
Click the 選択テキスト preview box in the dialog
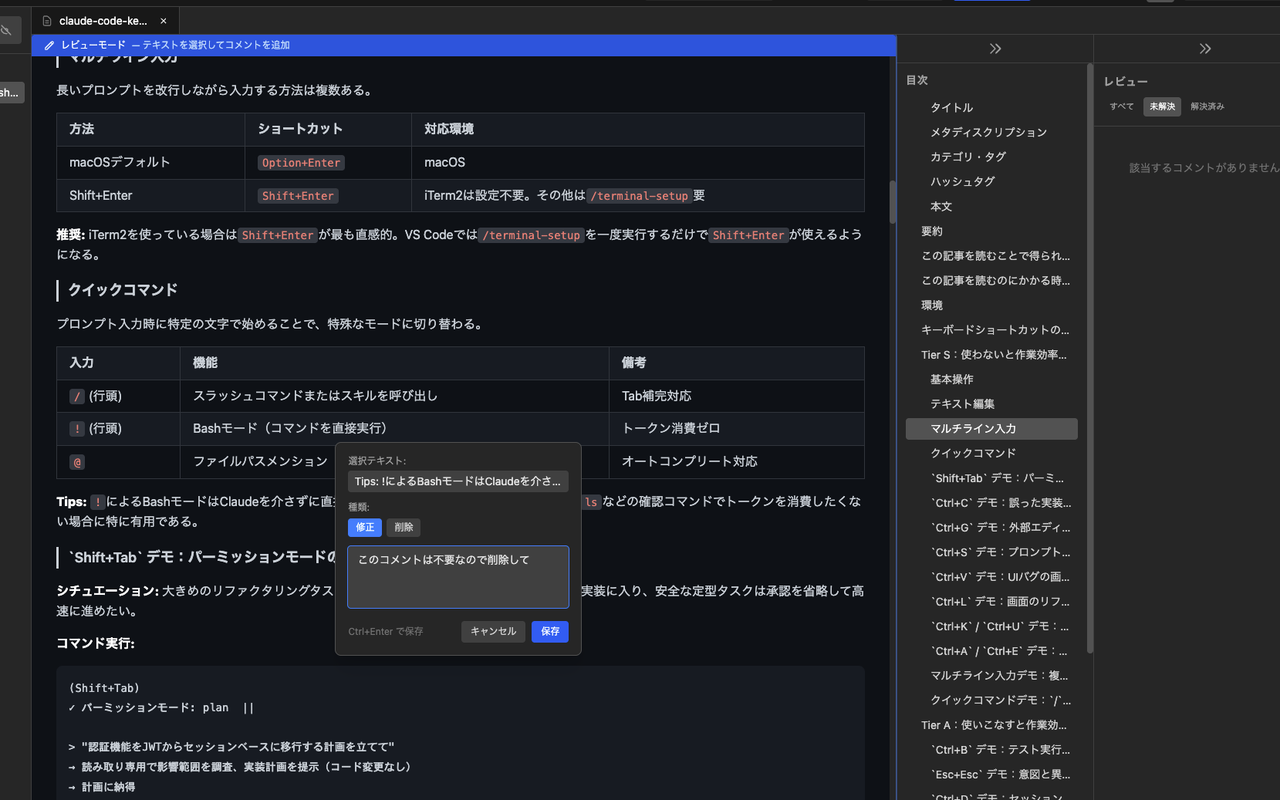(458, 481)
